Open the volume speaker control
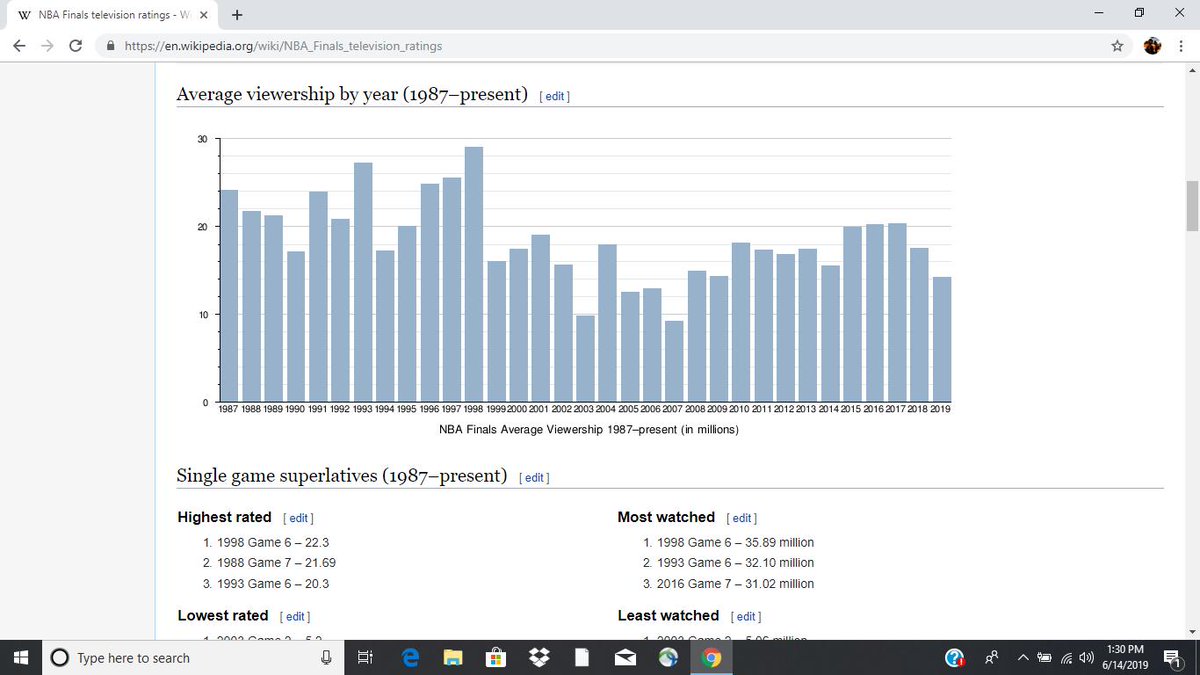 point(1085,658)
